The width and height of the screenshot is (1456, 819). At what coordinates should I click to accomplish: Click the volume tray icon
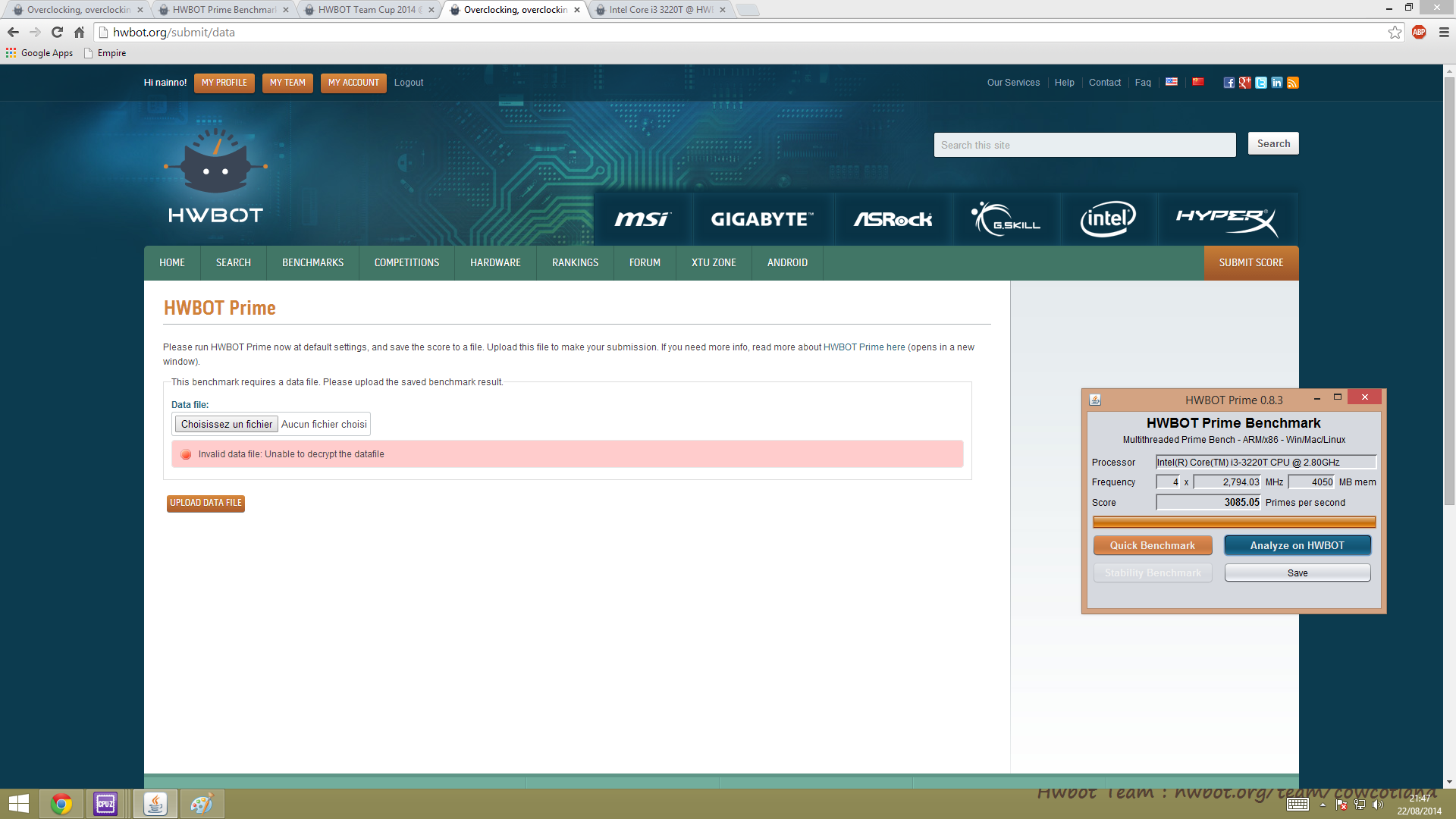coord(1378,805)
